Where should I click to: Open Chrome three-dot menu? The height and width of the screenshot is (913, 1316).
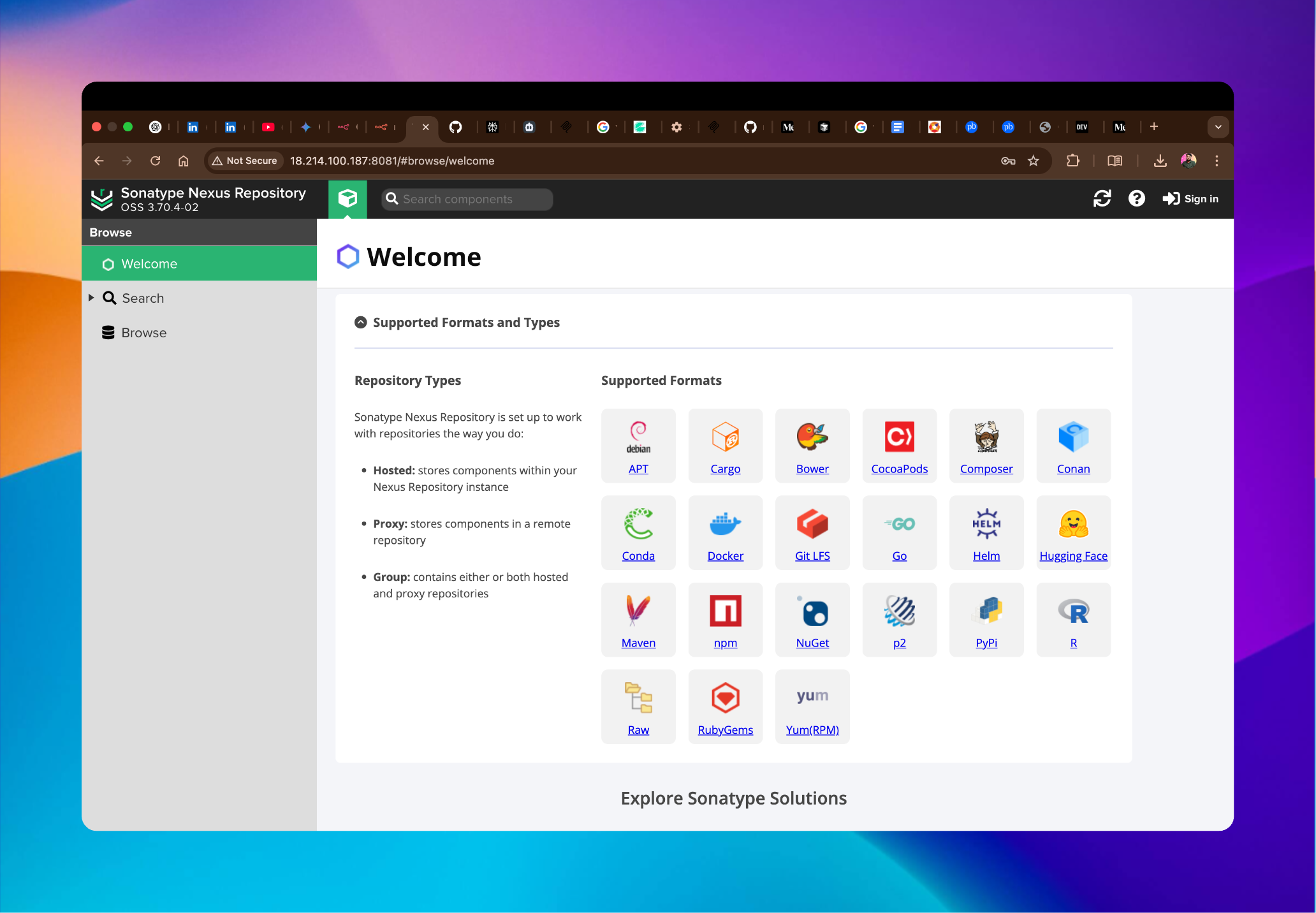pyautogui.click(x=1217, y=161)
